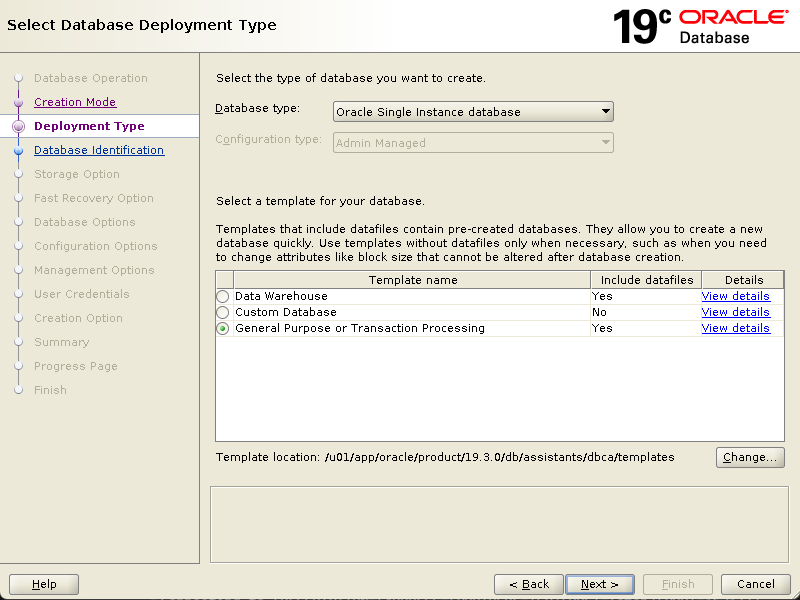Open the Help button

pos(44,584)
